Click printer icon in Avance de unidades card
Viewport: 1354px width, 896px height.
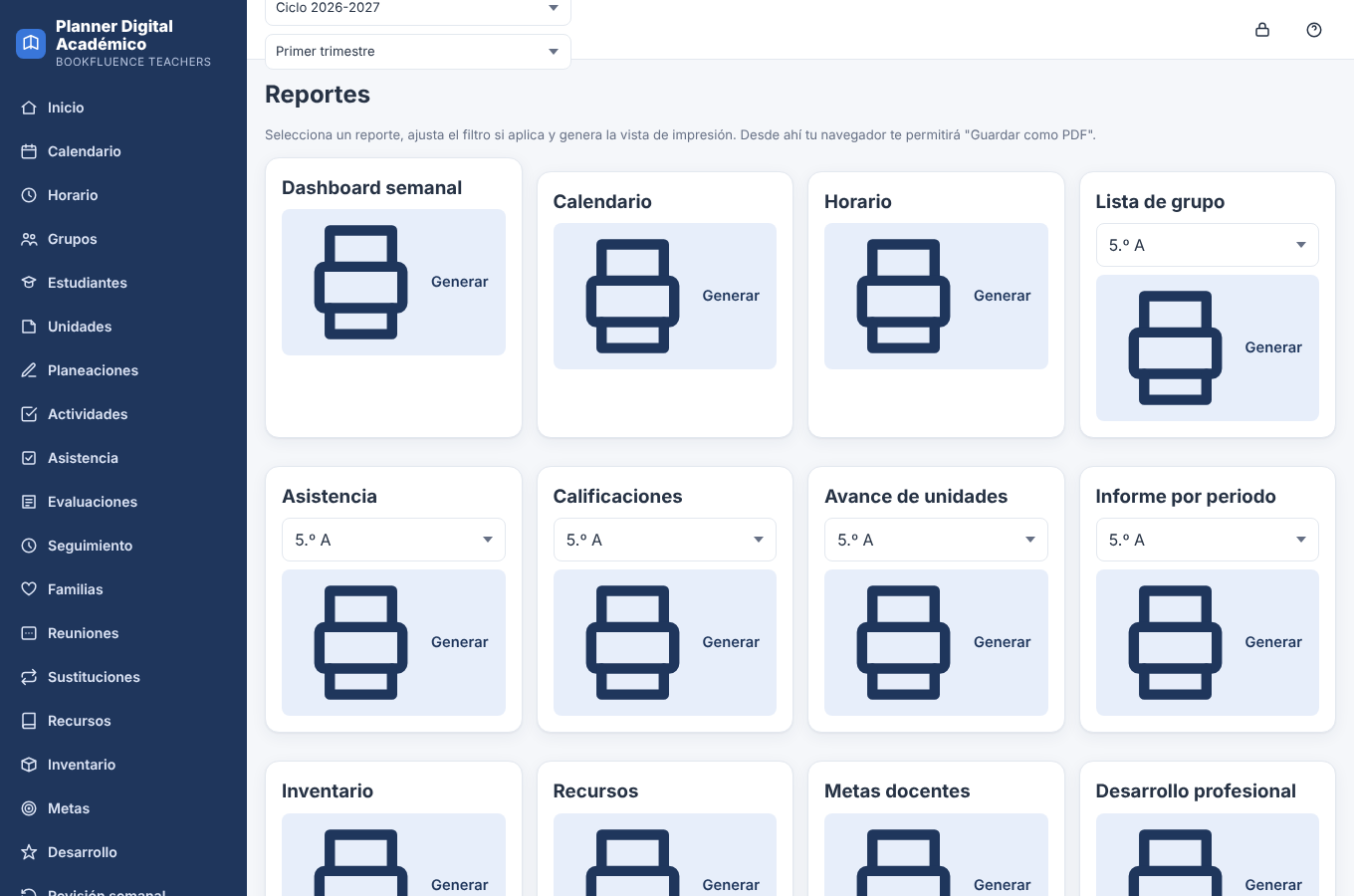pos(903,642)
